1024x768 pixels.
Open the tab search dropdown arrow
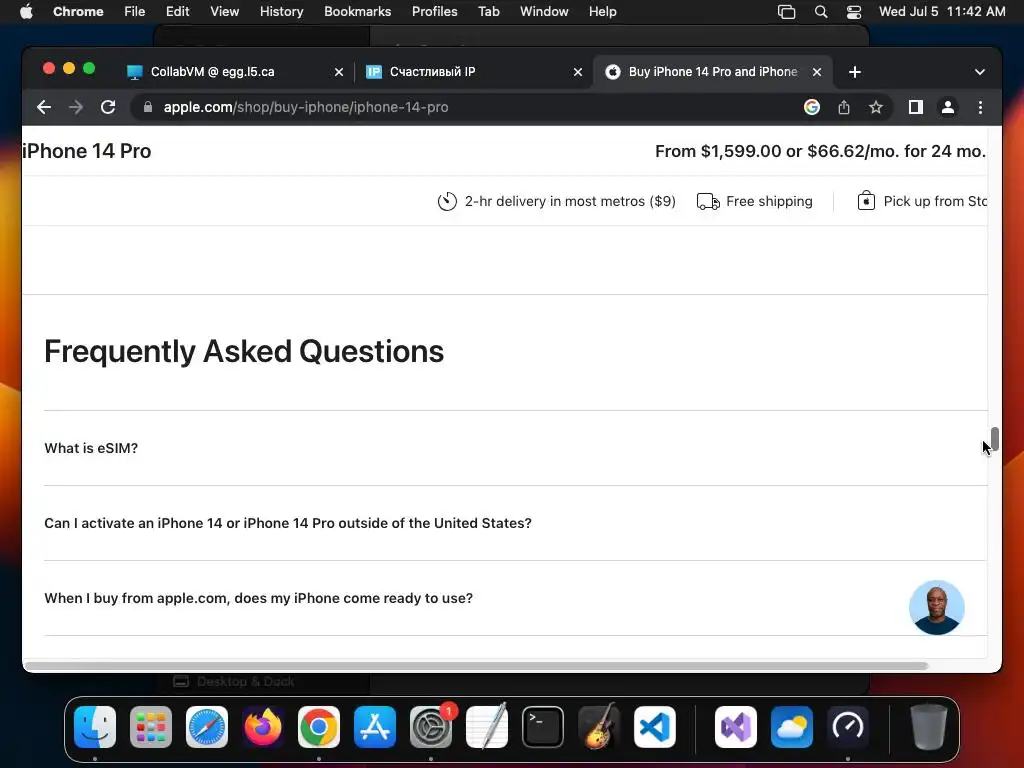(x=979, y=72)
